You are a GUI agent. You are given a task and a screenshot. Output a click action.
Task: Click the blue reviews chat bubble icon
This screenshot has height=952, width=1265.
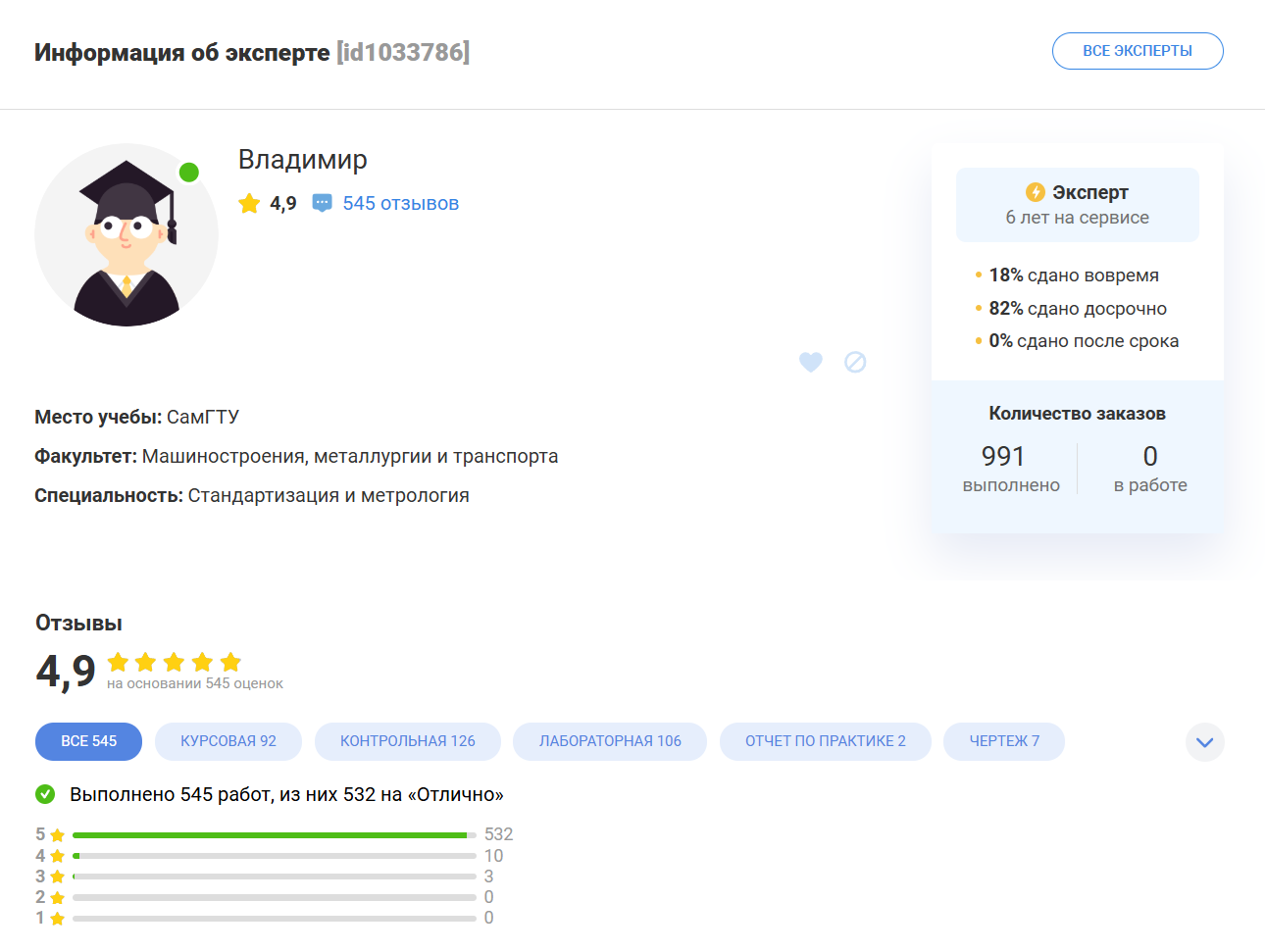click(322, 203)
